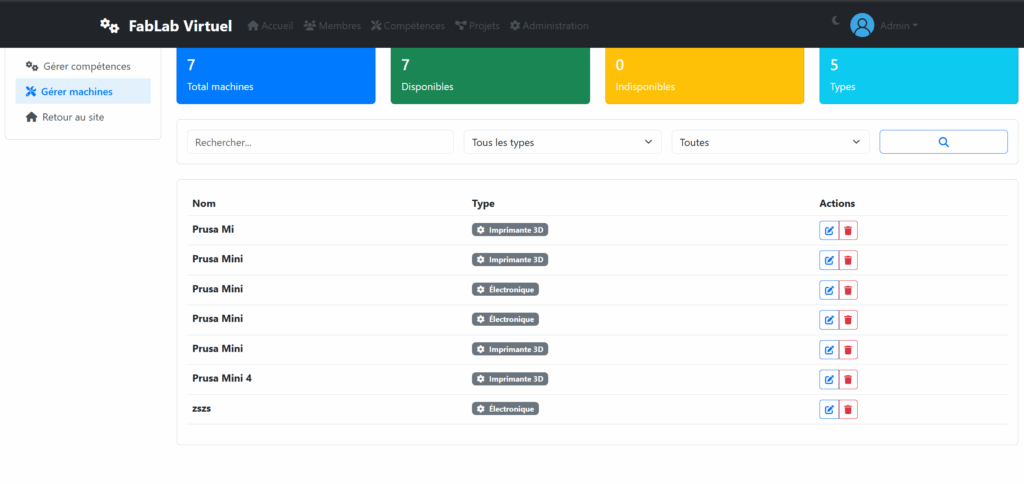Click Retour au site in the sidebar

click(83, 118)
